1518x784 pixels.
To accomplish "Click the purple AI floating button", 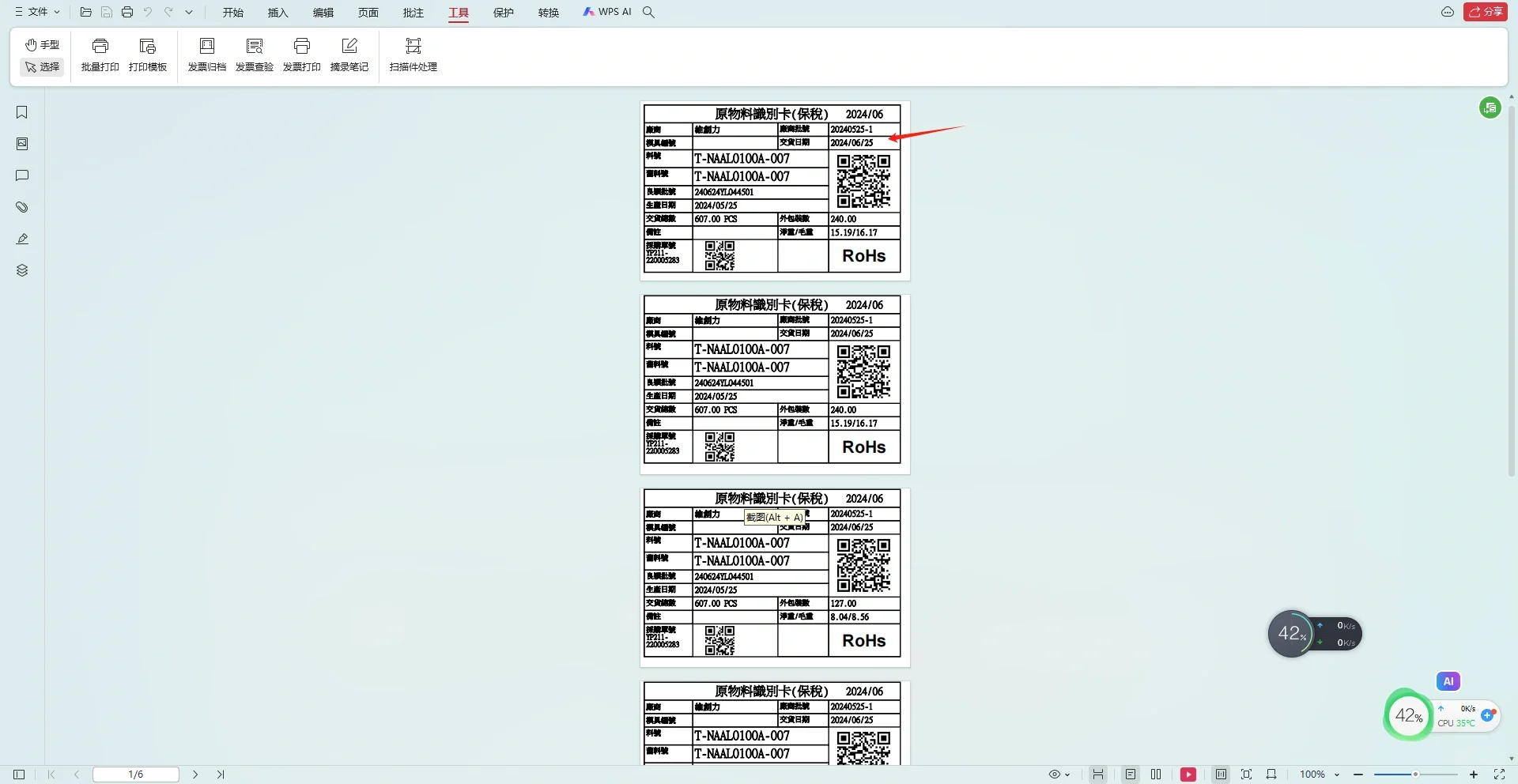I will click(x=1448, y=681).
